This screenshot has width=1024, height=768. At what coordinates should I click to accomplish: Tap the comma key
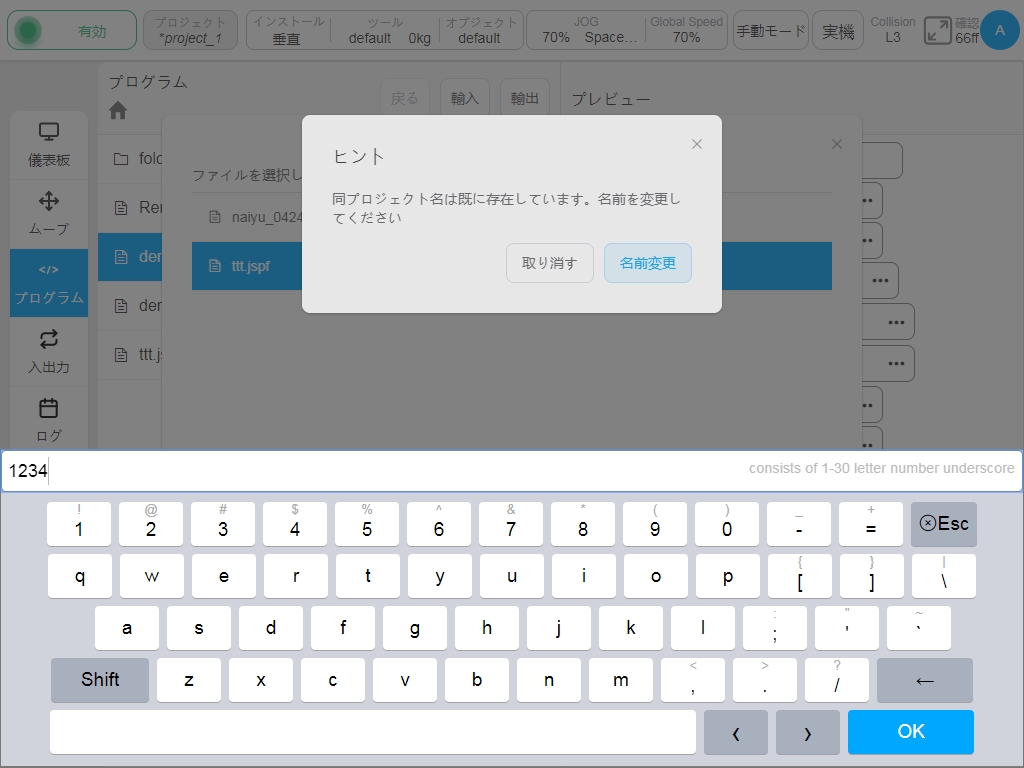(x=693, y=680)
